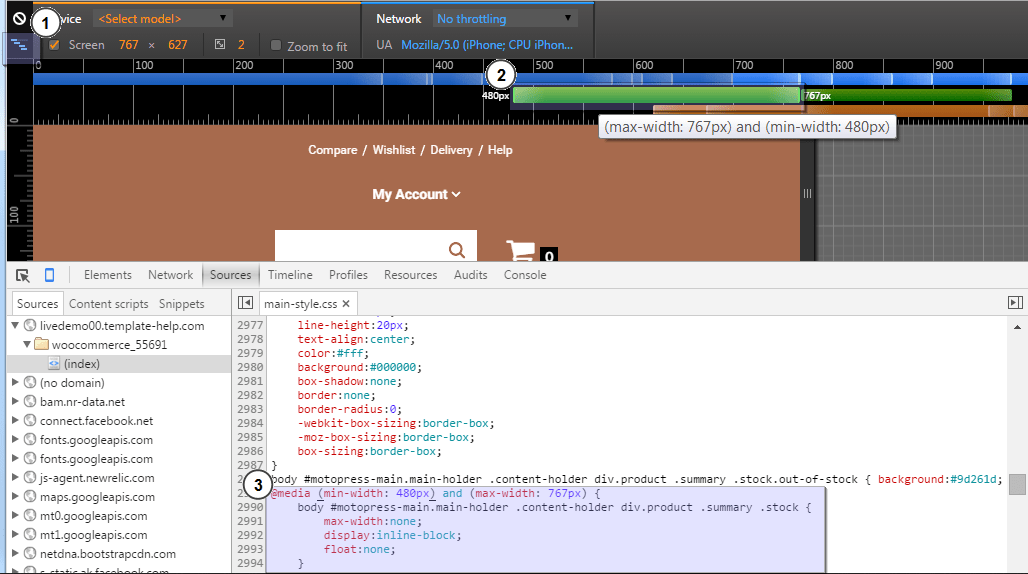Expand the mt1.googleapis.com node
The height and width of the screenshot is (574, 1028).
point(15,534)
